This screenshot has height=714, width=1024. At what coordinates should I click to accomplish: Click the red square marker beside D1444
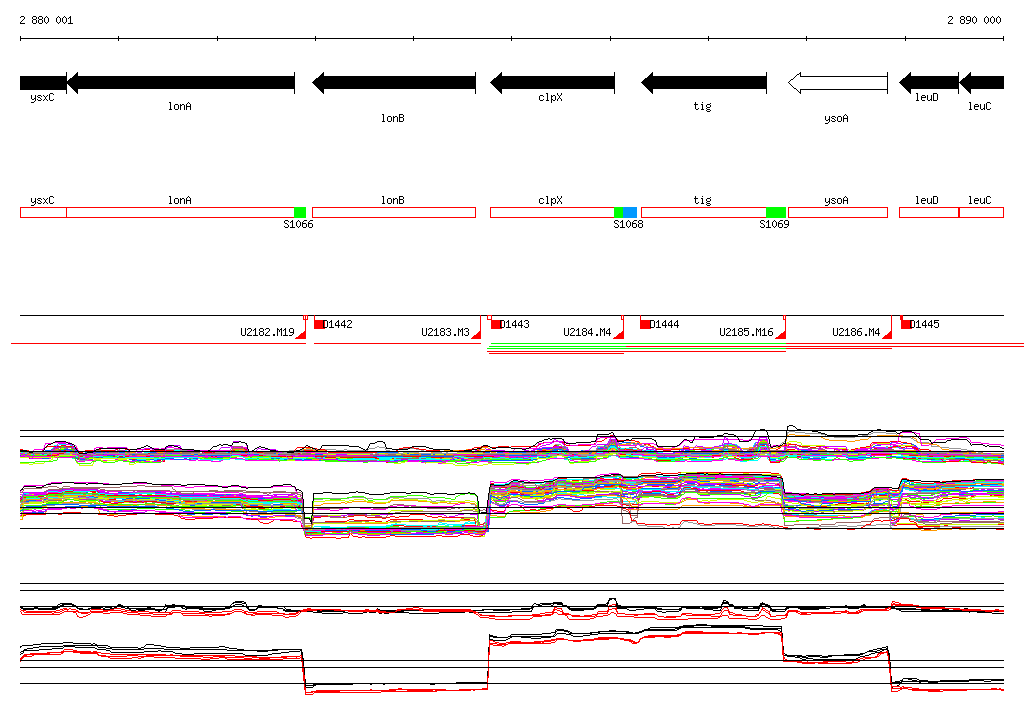(x=645, y=324)
